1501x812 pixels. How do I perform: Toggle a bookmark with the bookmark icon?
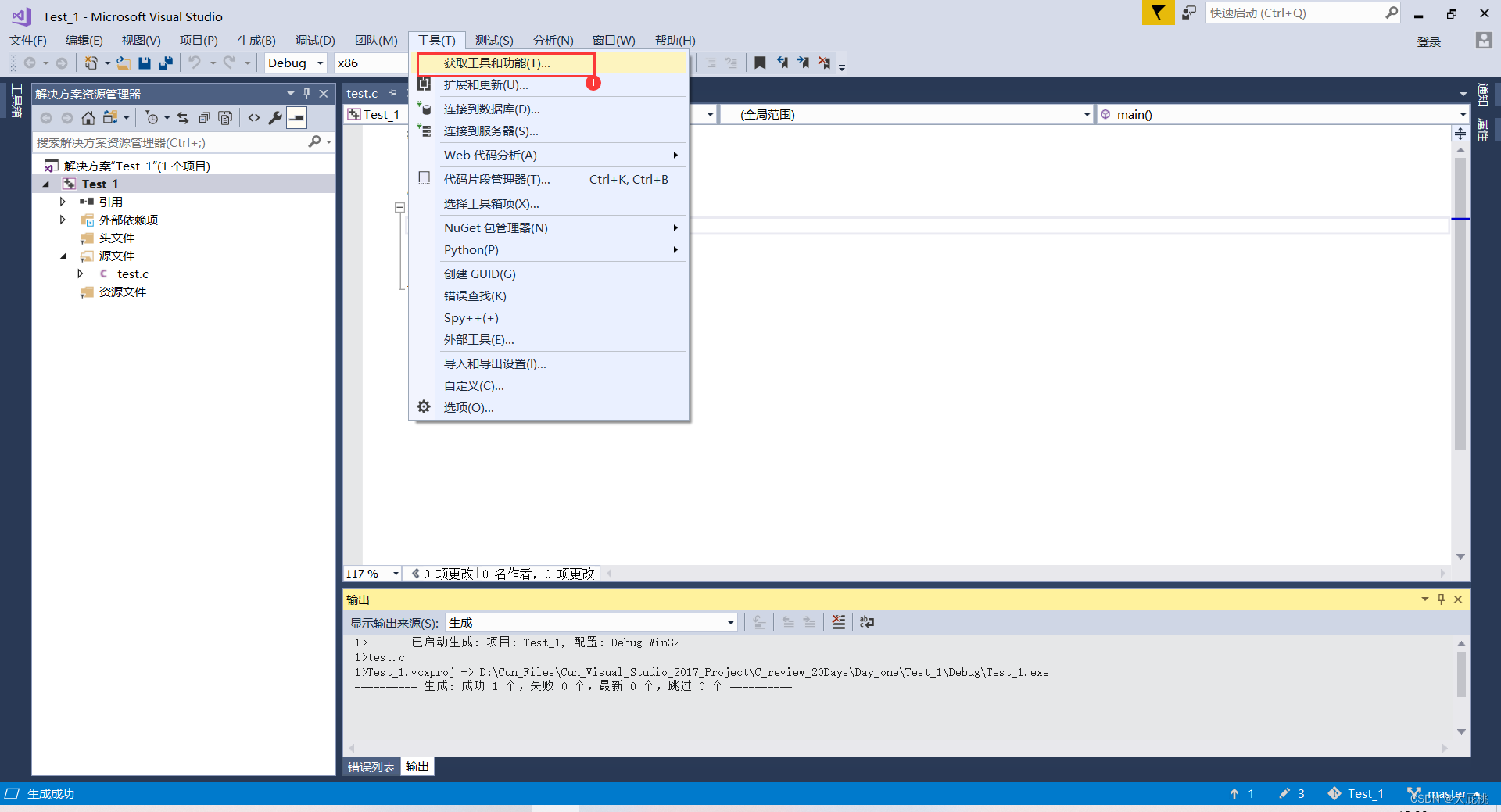pyautogui.click(x=760, y=63)
